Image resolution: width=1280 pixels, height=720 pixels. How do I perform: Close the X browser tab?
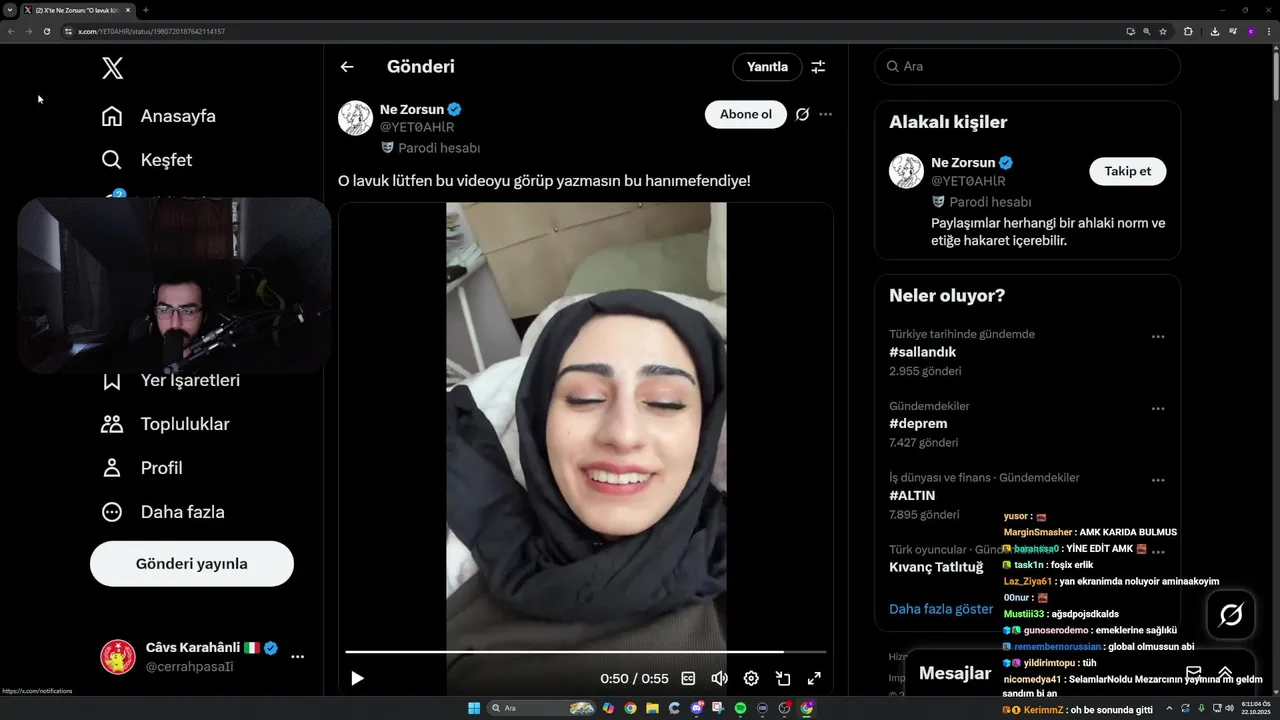128,10
